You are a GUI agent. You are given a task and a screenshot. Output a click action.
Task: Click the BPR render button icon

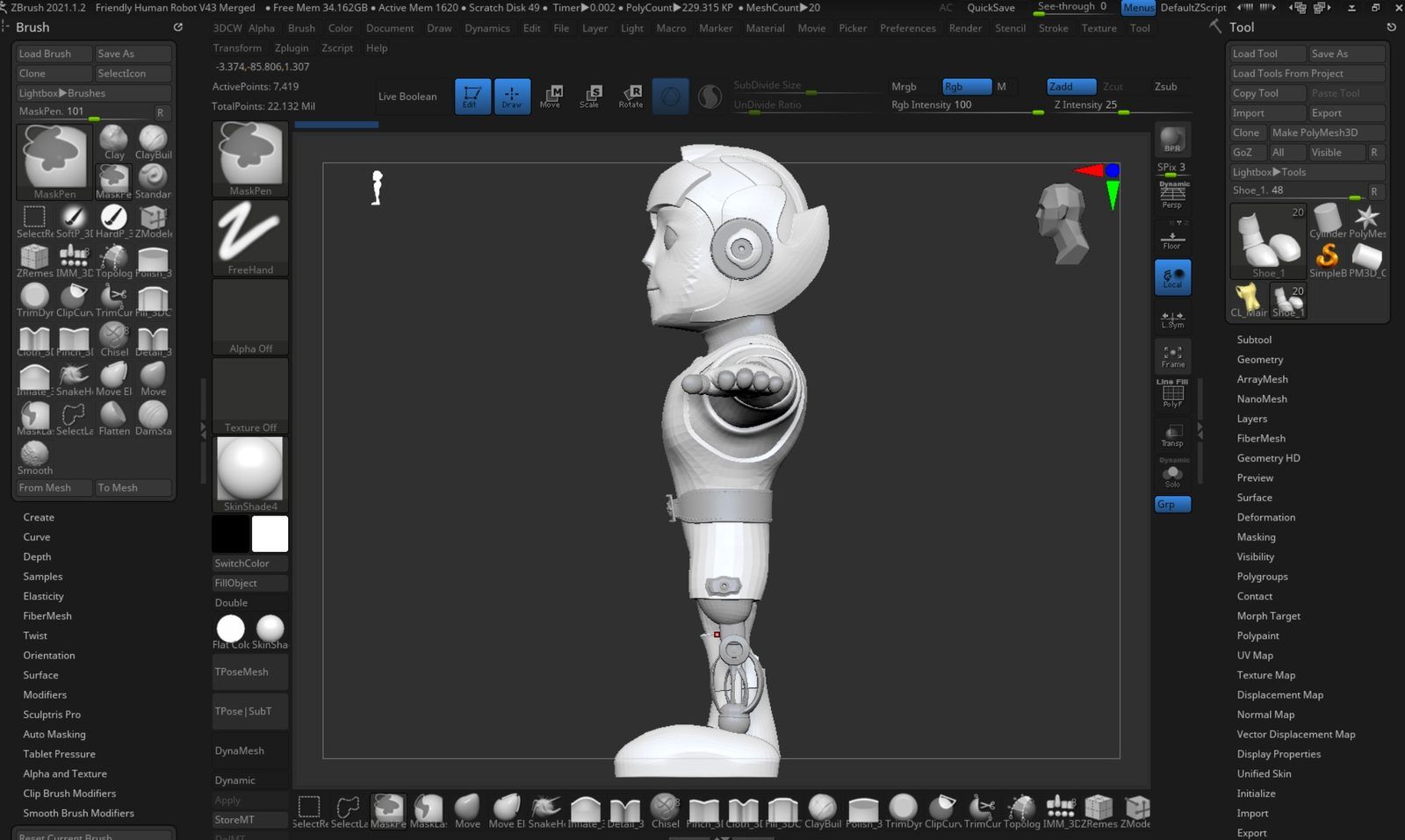tap(1172, 140)
